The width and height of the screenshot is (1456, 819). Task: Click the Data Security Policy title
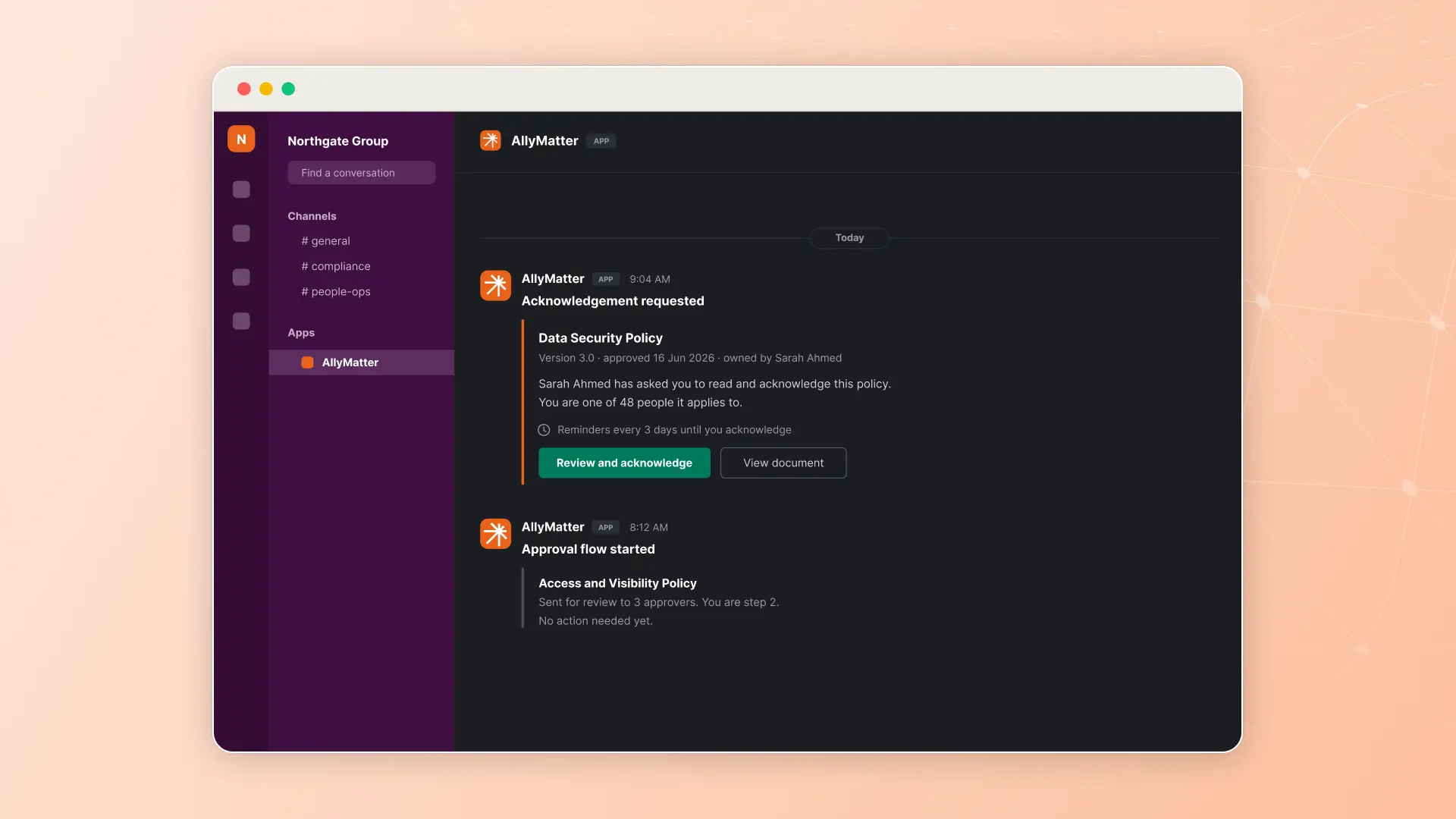click(601, 338)
